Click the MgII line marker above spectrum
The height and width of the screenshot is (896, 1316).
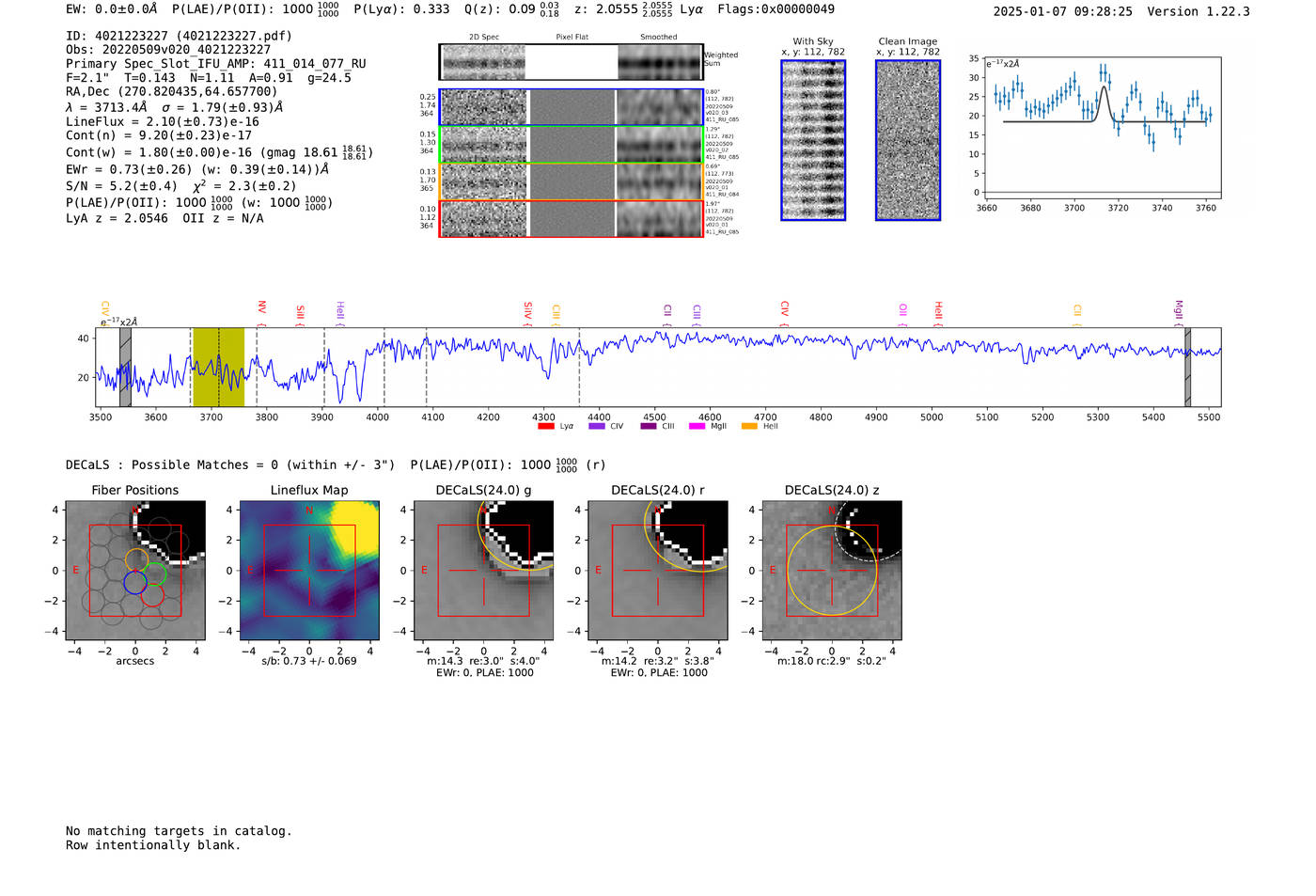click(1178, 313)
